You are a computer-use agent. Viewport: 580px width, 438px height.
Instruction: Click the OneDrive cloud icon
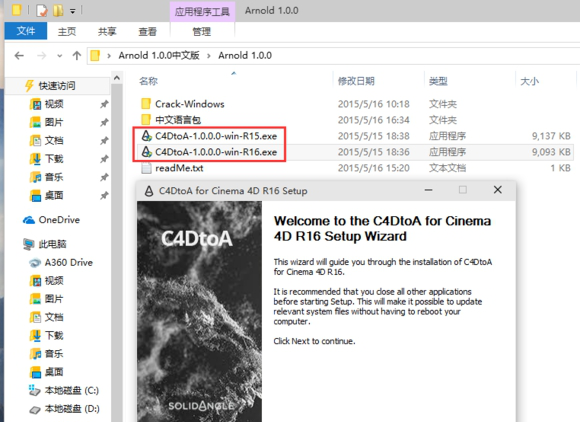click(x=29, y=220)
